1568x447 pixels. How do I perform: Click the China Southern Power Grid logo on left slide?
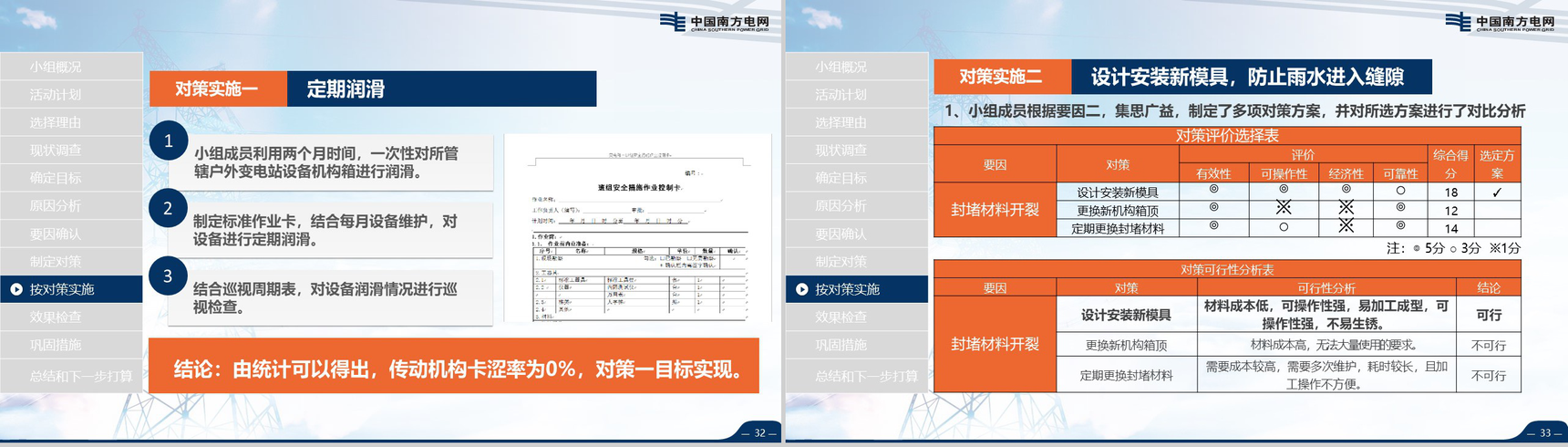[x=715, y=23]
